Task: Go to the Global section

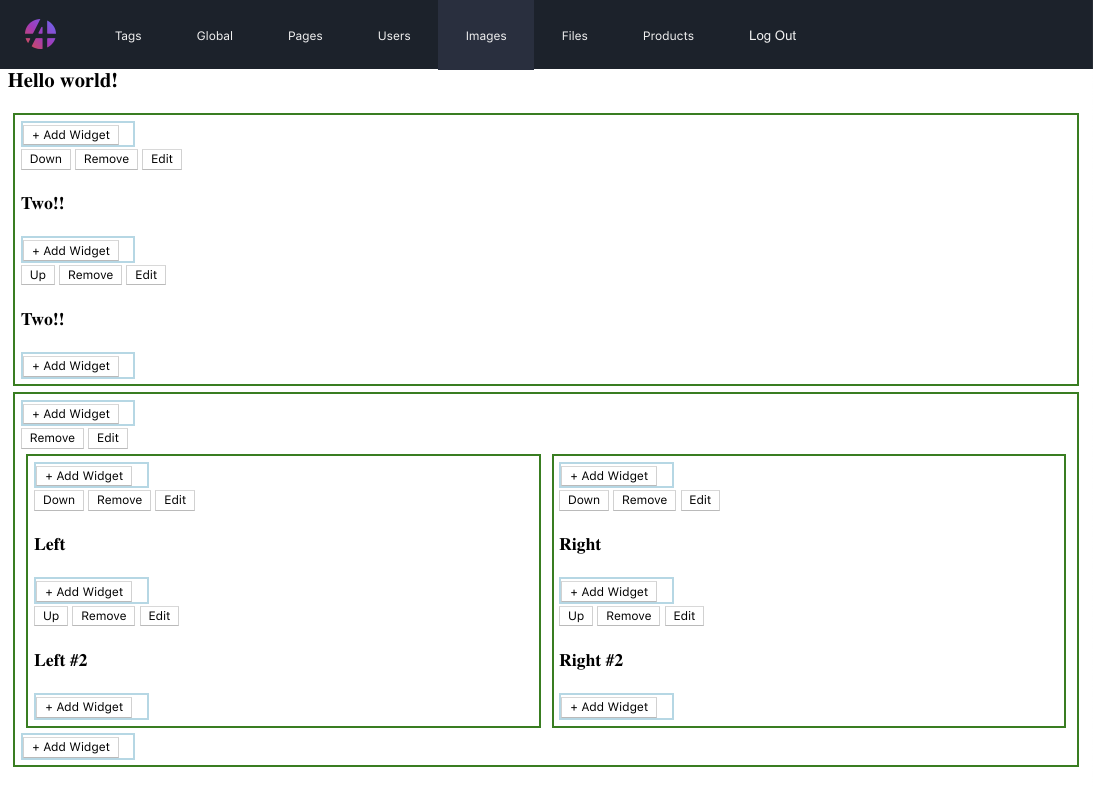Action: [x=215, y=36]
